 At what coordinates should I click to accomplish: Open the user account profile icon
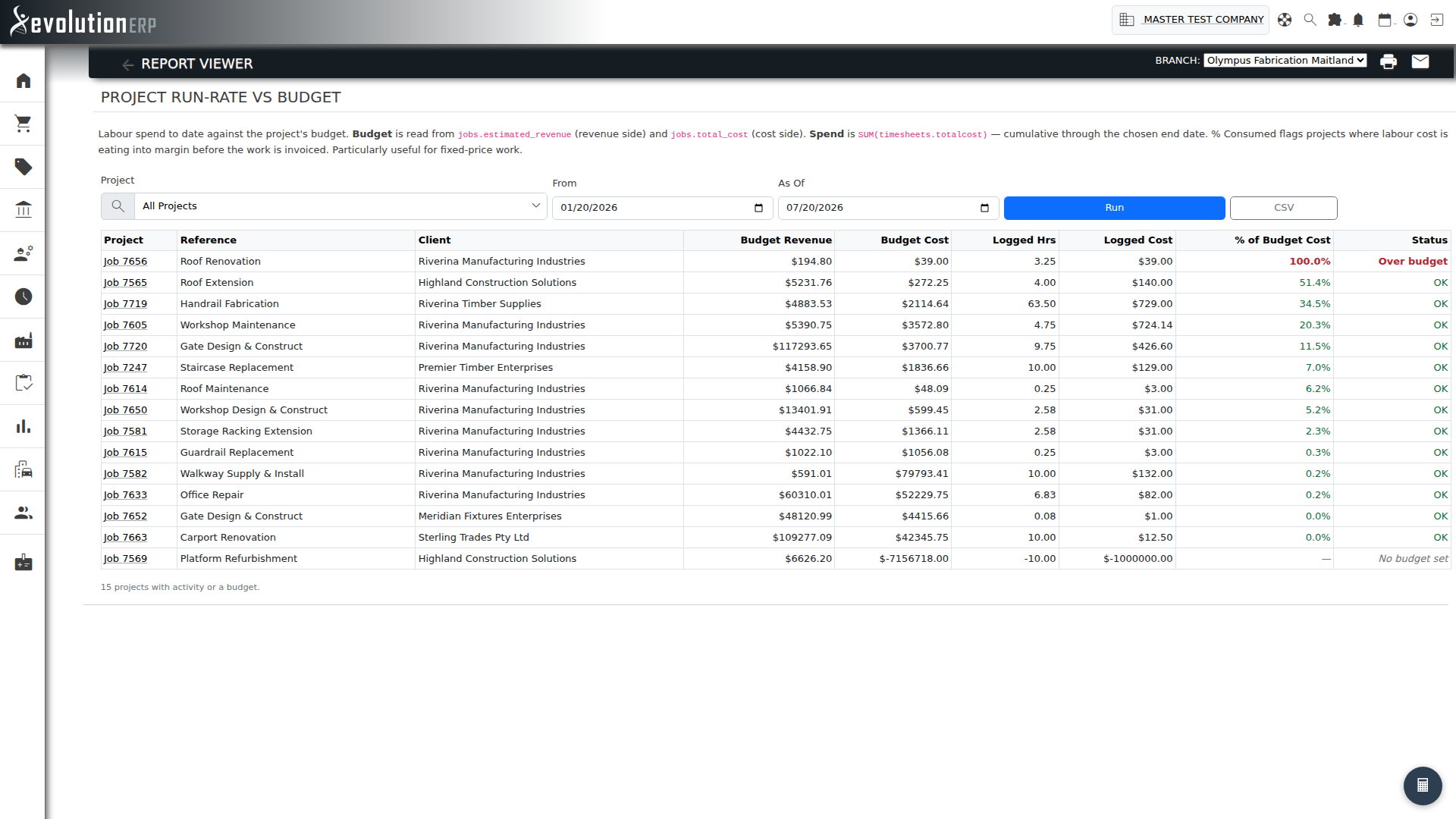[1410, 20]
